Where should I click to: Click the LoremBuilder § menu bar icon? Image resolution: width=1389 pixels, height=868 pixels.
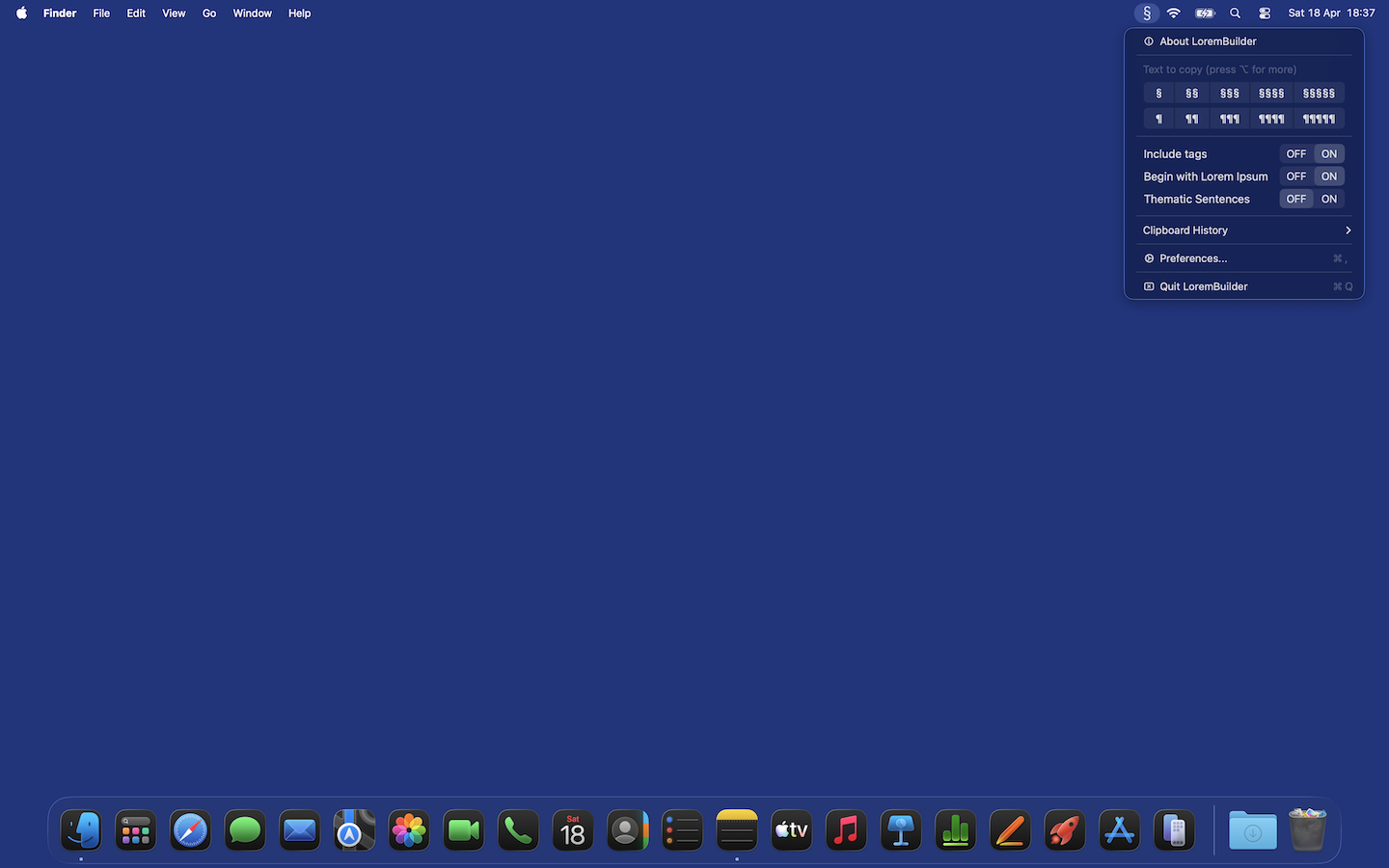coord(1146,13)
